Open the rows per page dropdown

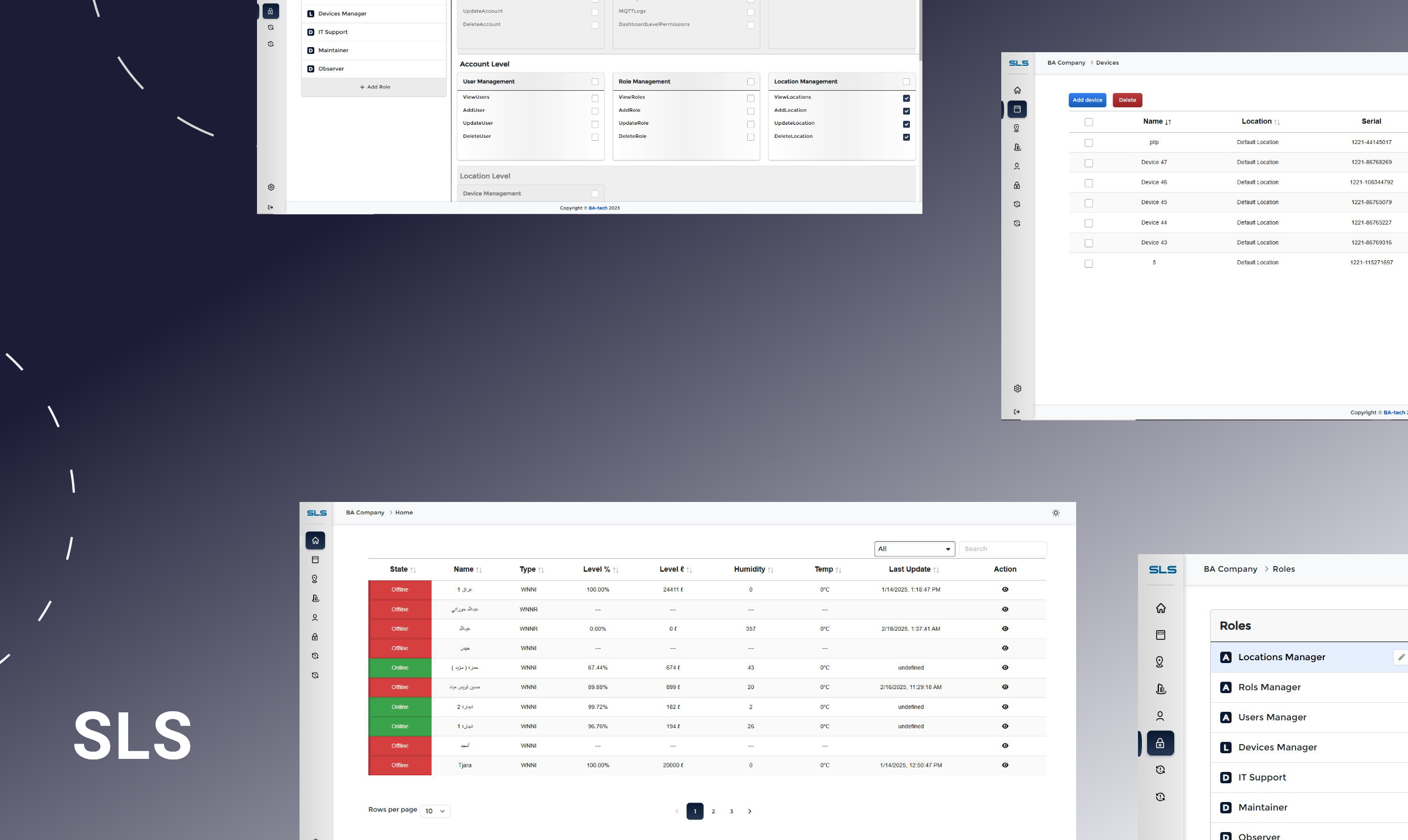pos(435,811)
